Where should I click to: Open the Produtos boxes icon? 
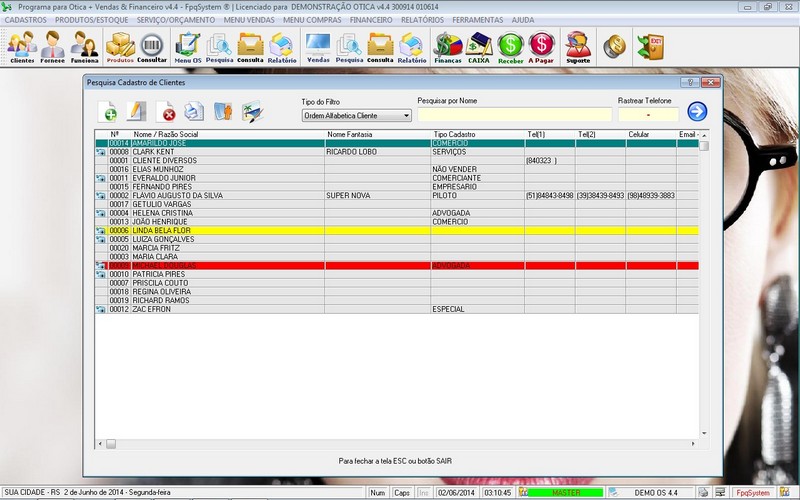click(120, 47)
